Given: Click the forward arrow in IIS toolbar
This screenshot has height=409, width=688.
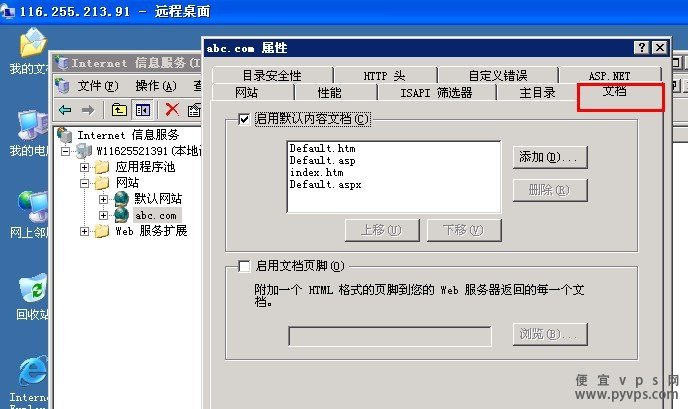Looking at the screenshot, I should pyautogui.click(x=88, y=110).
